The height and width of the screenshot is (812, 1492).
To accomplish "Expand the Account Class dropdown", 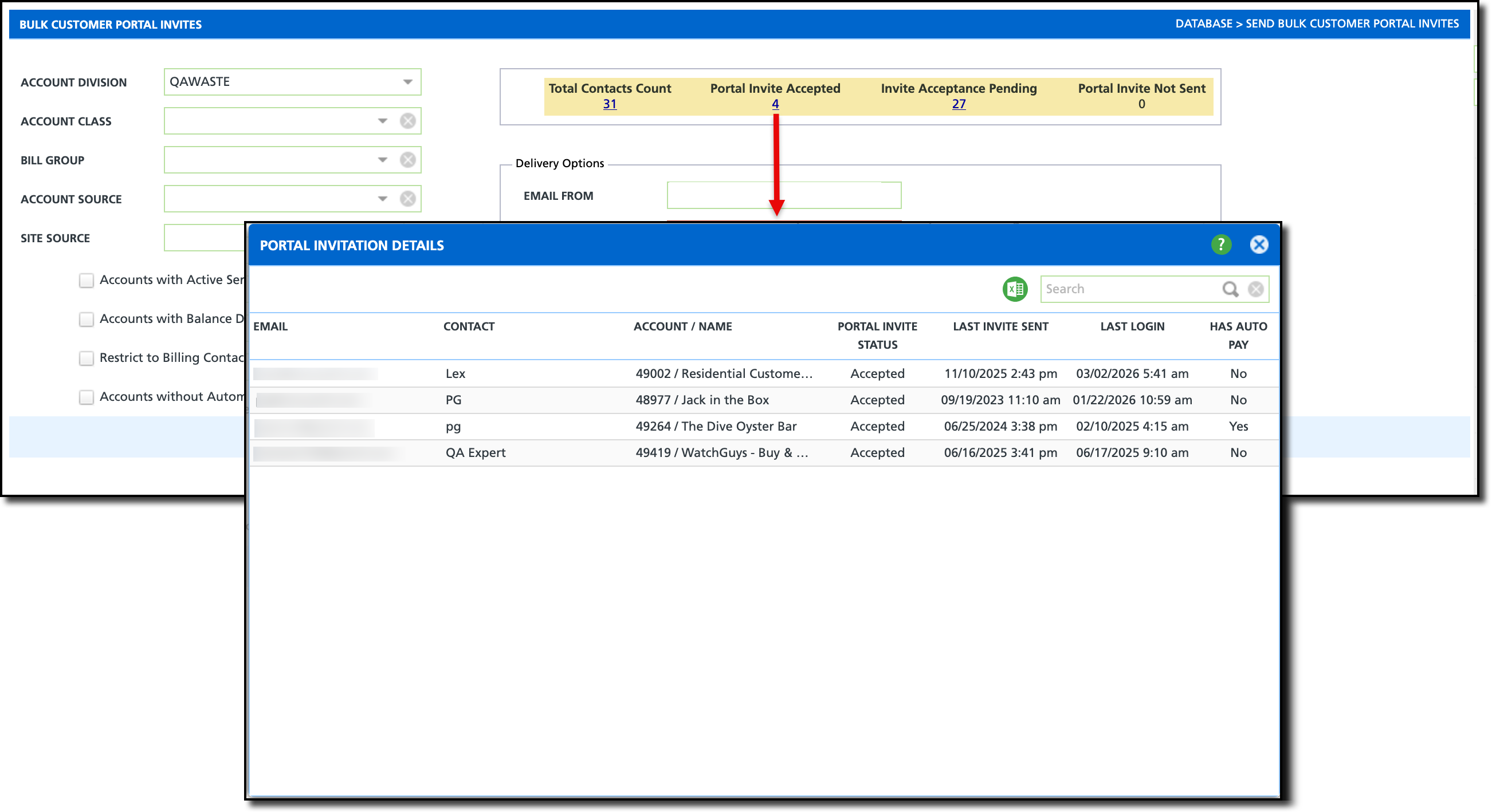I will click(x=382, y=121).
